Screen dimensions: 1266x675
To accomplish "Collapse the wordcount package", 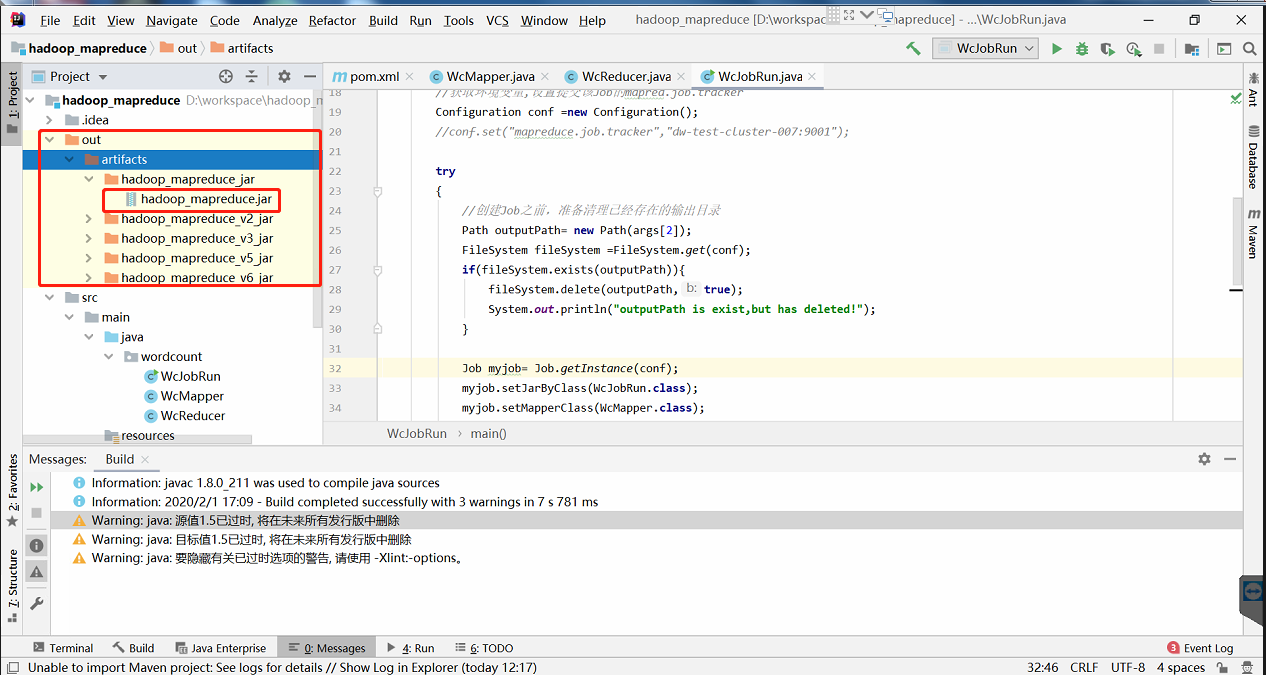I will click(x=109, y=357).
